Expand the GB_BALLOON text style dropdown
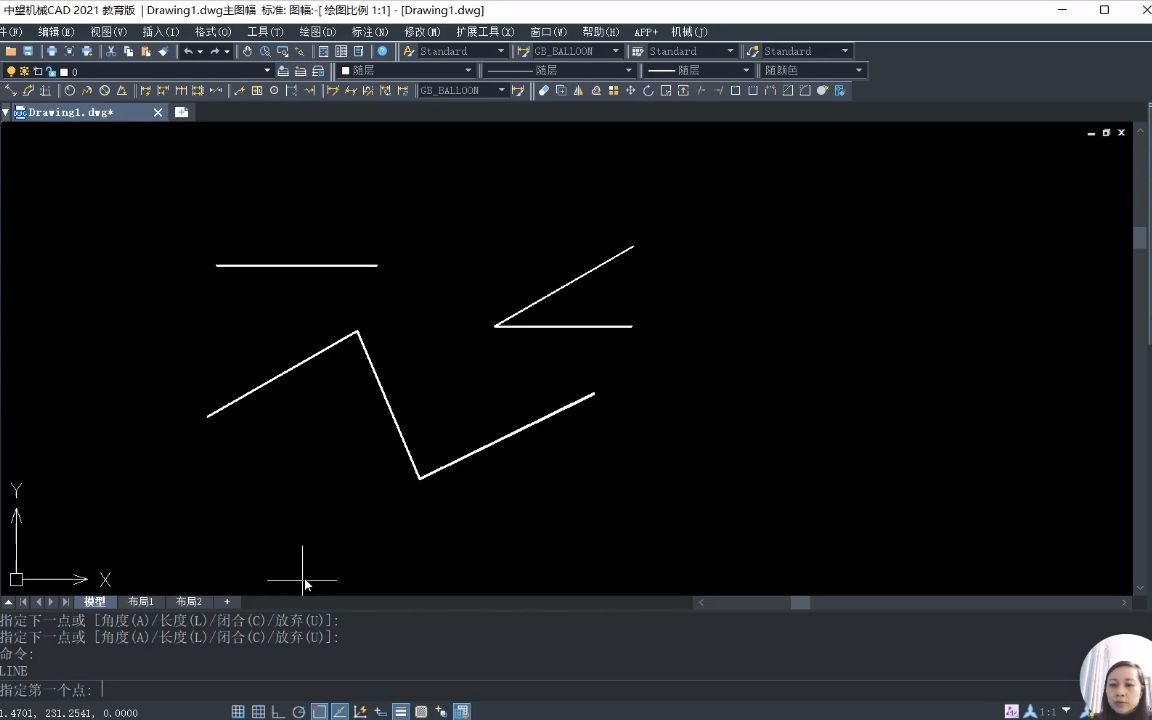 pos(615,50)
